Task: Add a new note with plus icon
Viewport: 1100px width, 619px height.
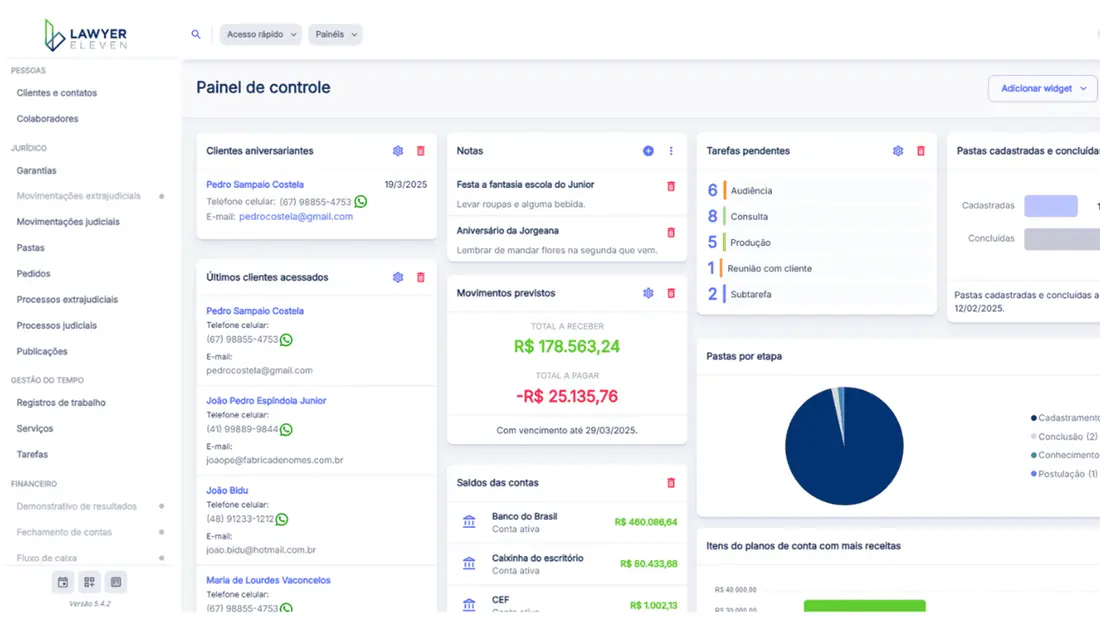Action: click(648, 151)
